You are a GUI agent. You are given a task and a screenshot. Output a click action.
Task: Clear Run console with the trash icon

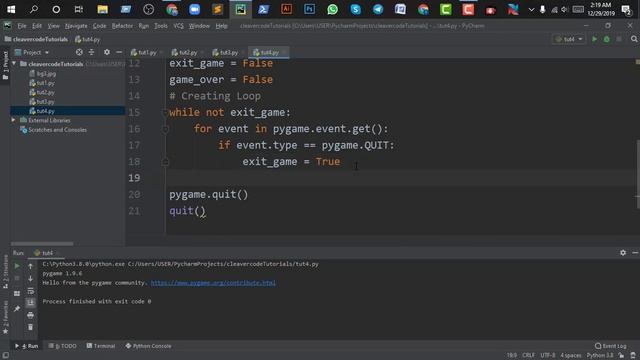[31, 327]
